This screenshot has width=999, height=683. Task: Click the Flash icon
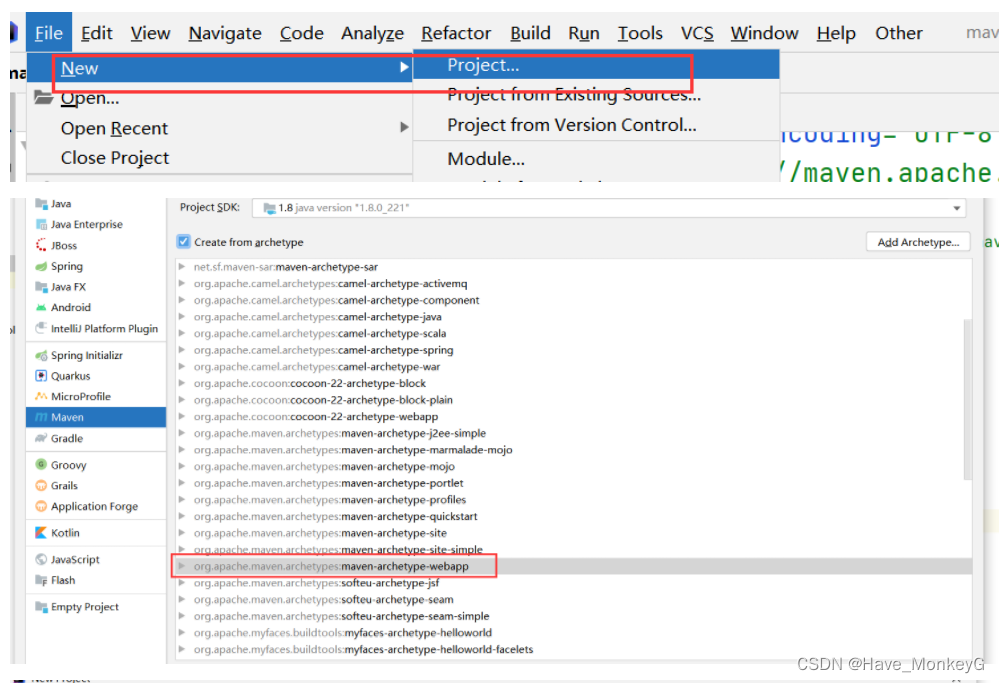pos(41,580)
